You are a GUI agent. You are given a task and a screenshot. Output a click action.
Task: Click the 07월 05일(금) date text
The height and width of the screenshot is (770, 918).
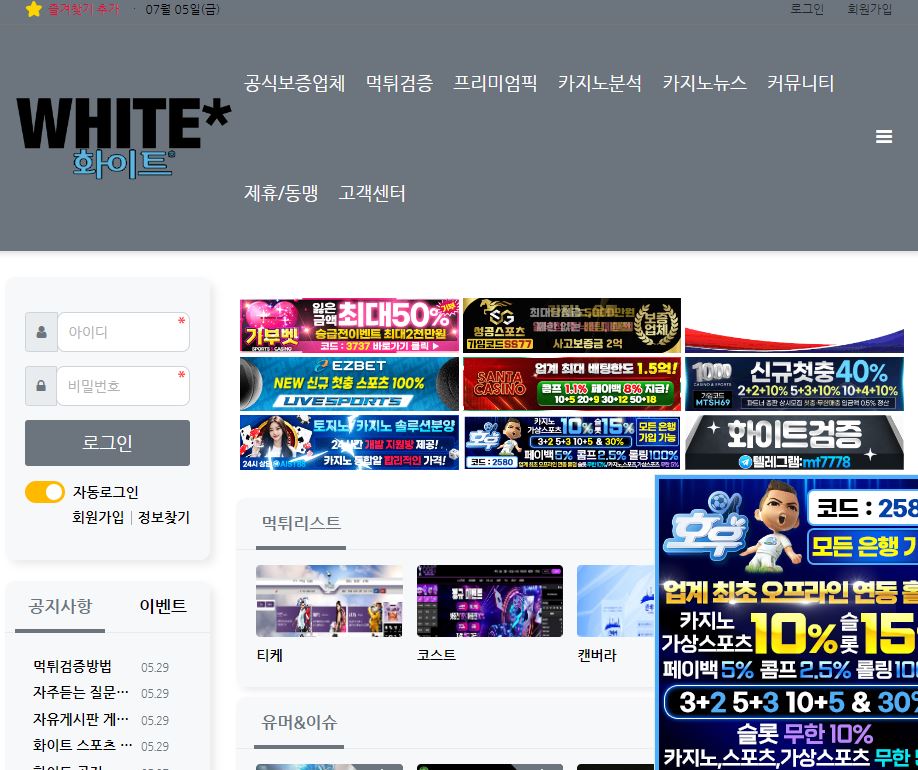(183, 9)
